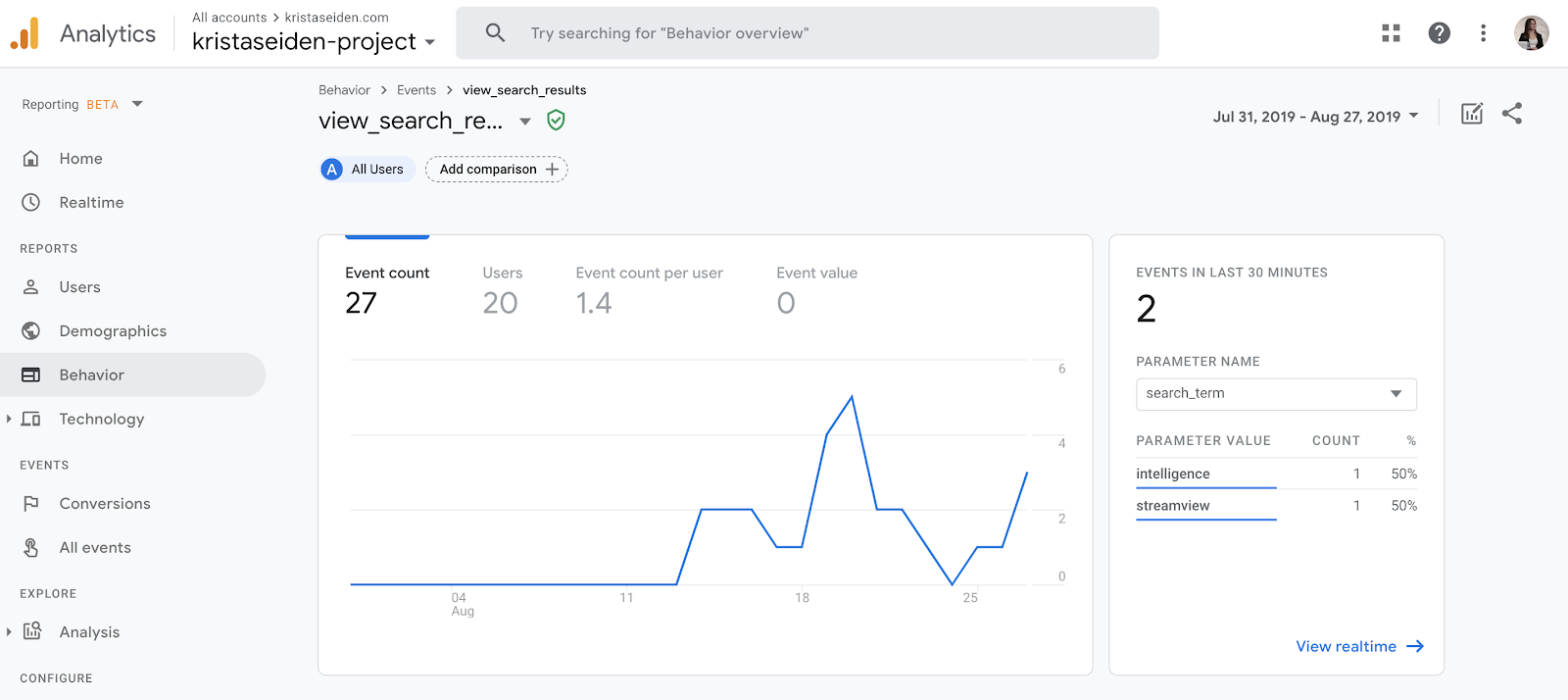The height and width of the screenshot is (700, 1568).
Task: Open the search_term parameter name dropdown
Action: click(1276, 394)
